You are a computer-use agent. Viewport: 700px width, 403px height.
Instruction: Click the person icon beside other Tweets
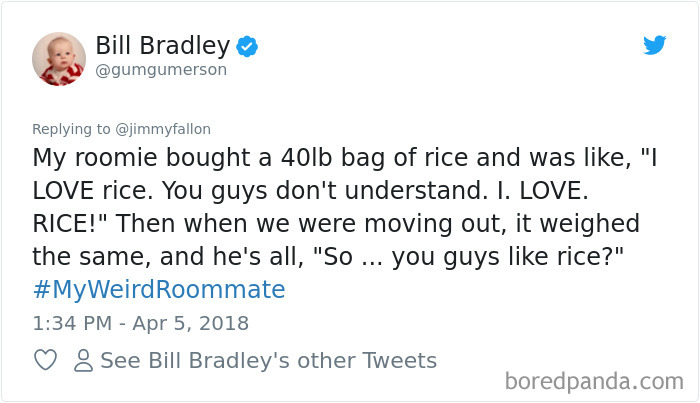coord(83,361)
